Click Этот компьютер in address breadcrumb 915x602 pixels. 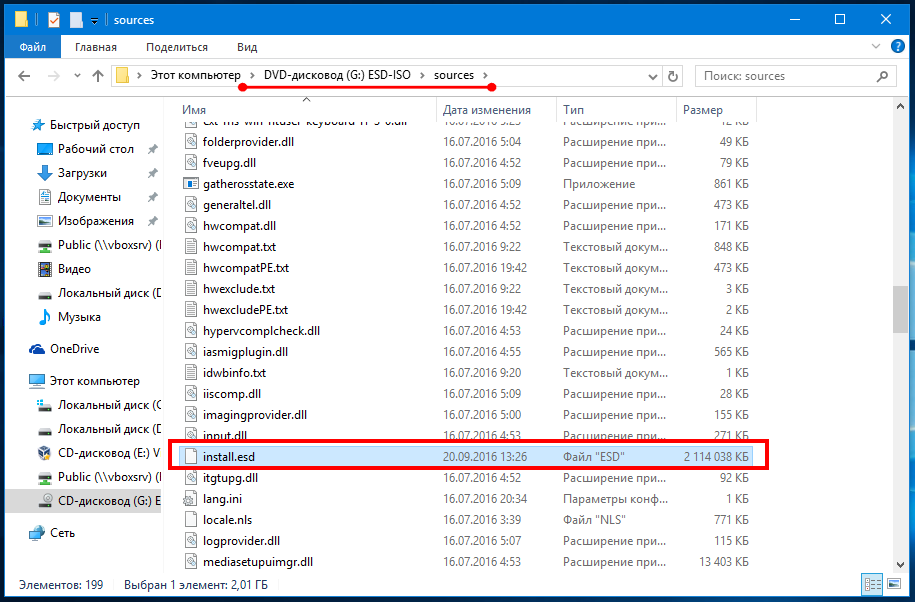(195, 76)
